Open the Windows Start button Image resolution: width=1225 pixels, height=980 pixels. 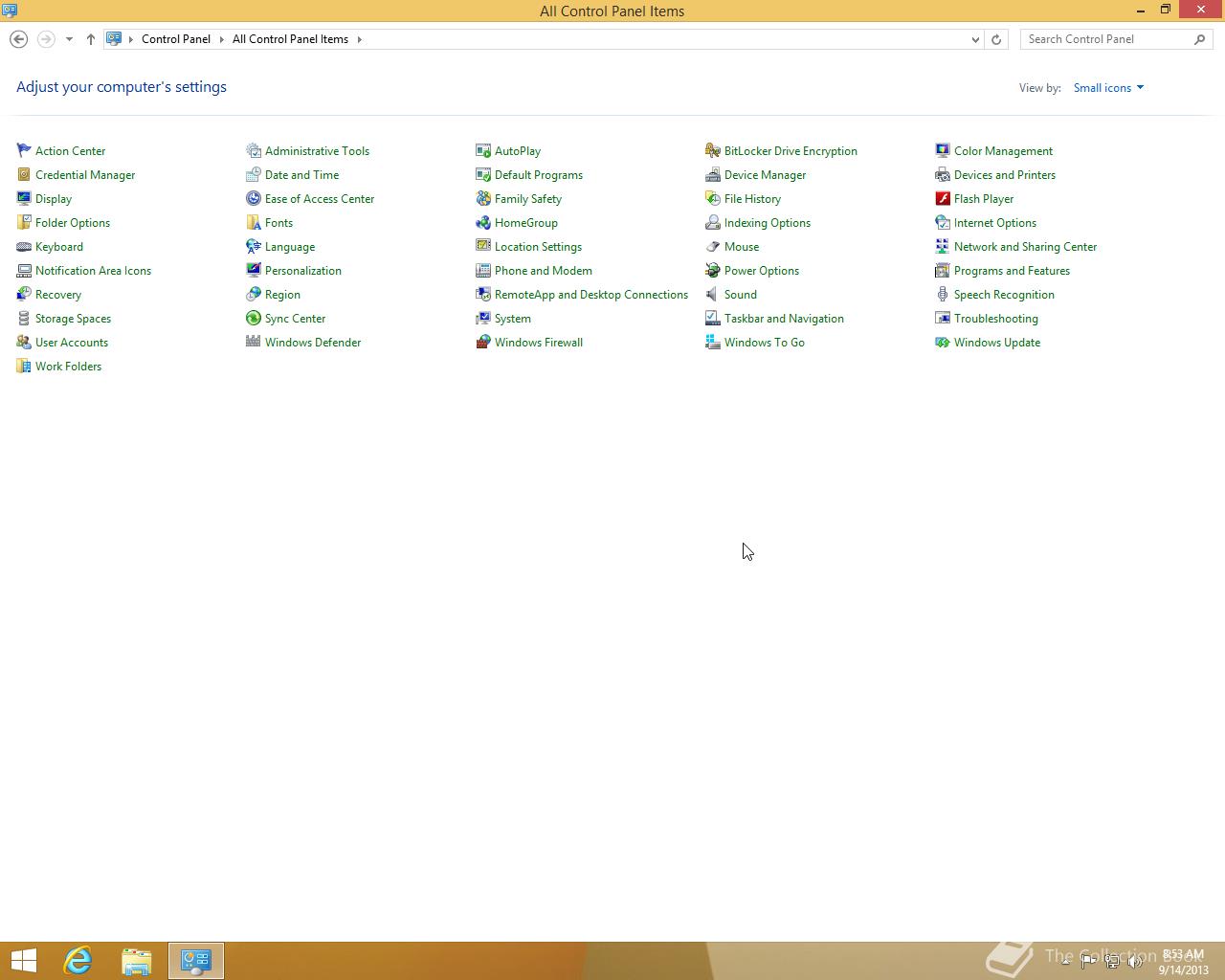23,961
